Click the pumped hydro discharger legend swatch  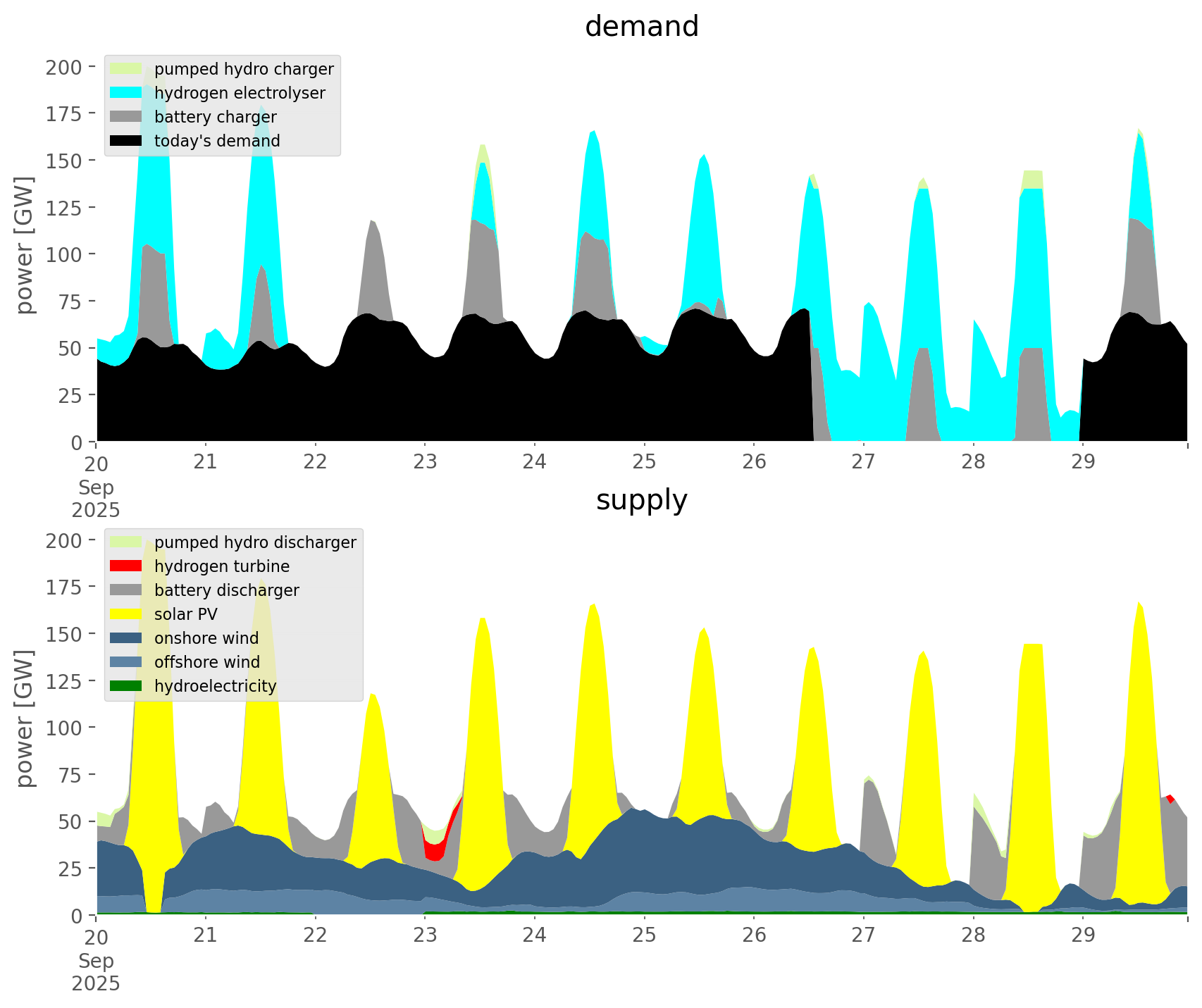(126, 542)
